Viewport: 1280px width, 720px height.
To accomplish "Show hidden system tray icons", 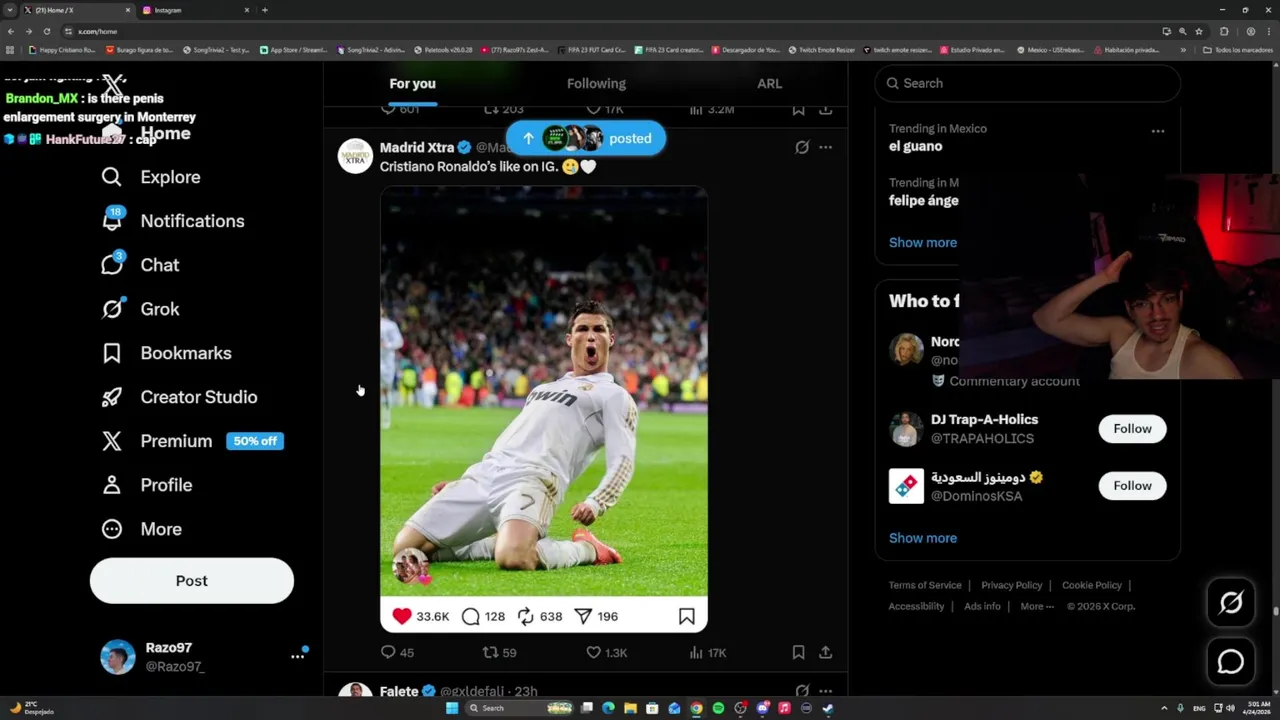I will [x=1165, y=708].
